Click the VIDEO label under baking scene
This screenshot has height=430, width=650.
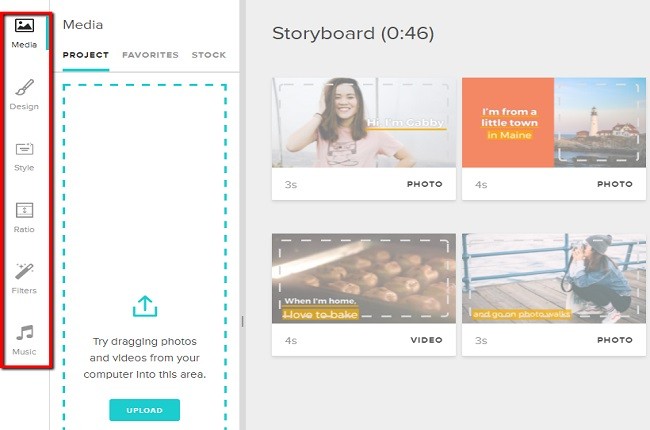[426, 341]
